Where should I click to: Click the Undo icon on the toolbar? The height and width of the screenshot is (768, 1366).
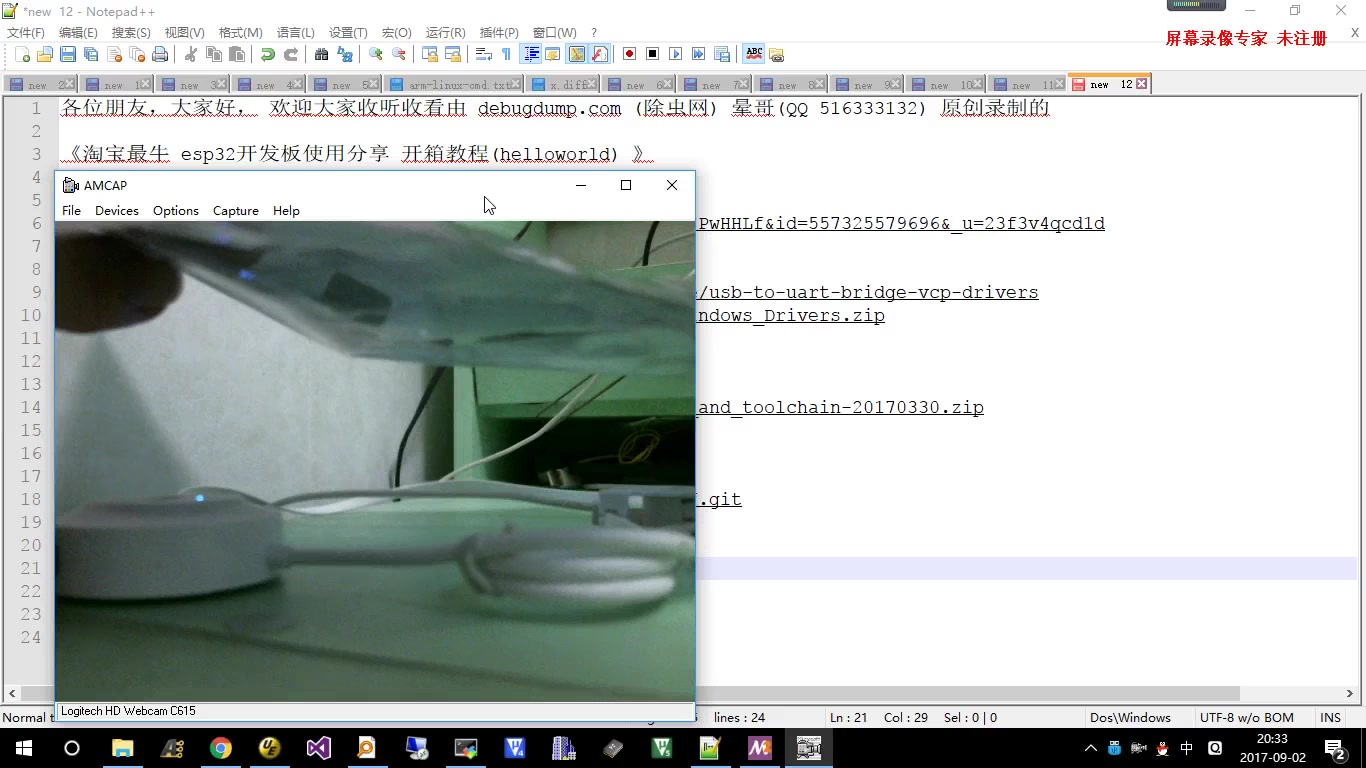point(266,54)
